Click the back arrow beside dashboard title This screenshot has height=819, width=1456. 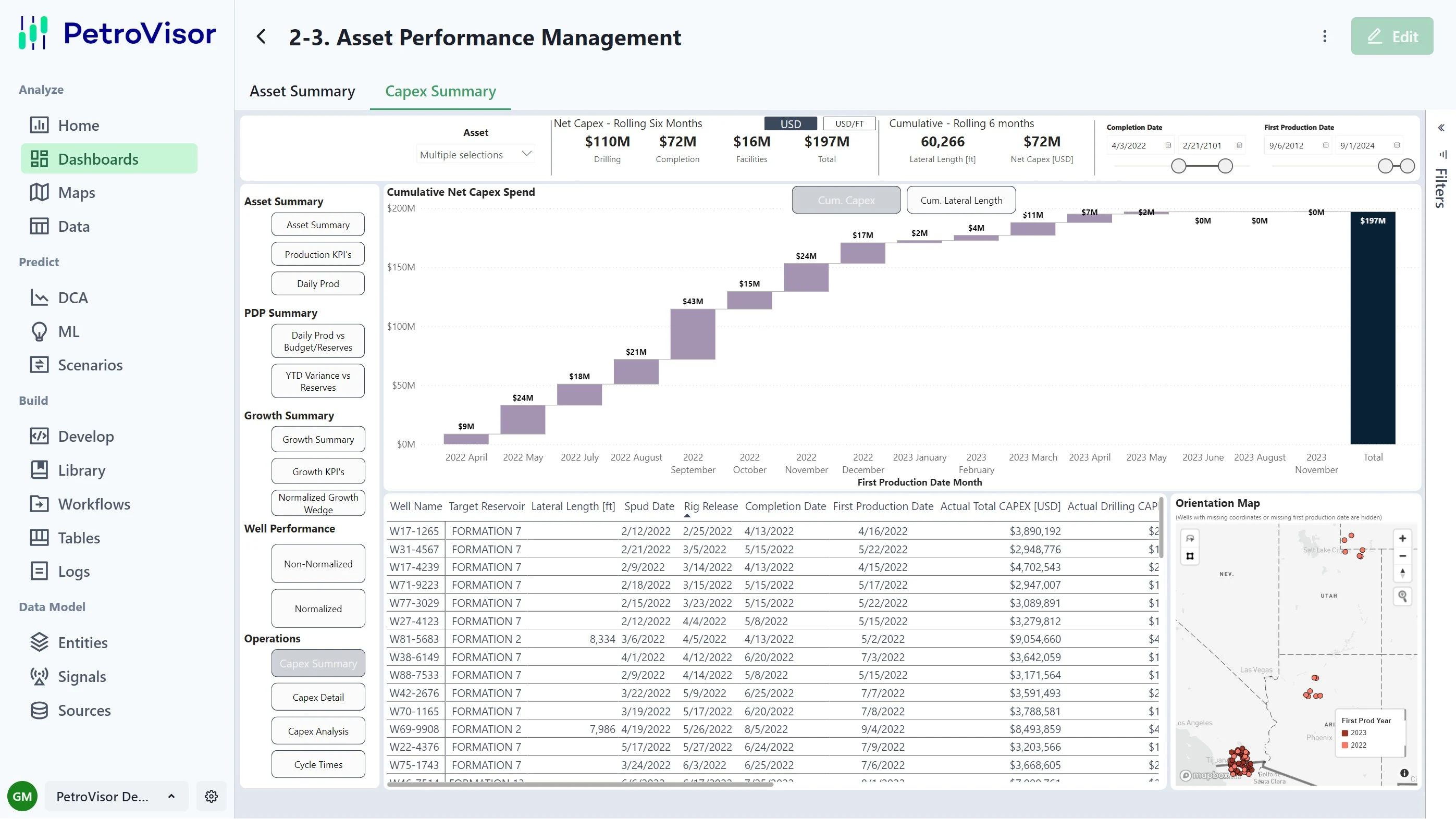pos(261,38)
